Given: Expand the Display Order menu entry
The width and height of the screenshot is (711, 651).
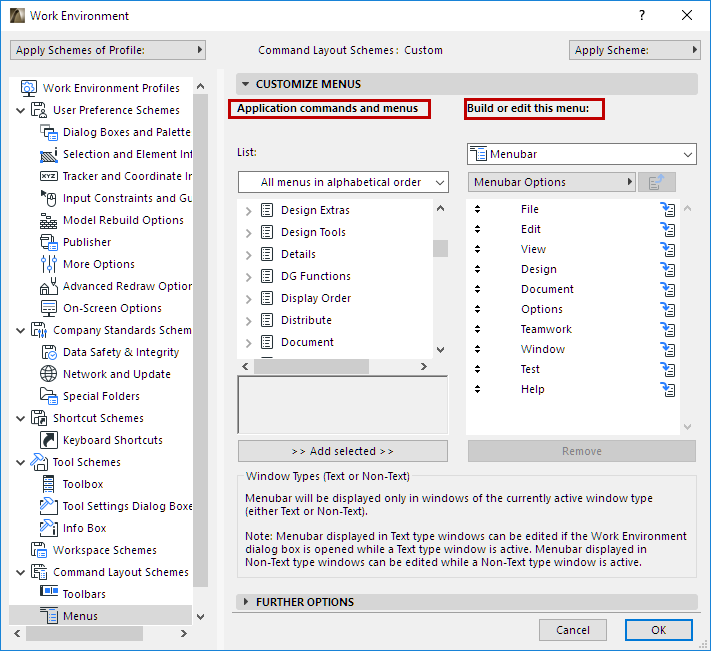Looking at the screenshot, I should tap(248, 299).
